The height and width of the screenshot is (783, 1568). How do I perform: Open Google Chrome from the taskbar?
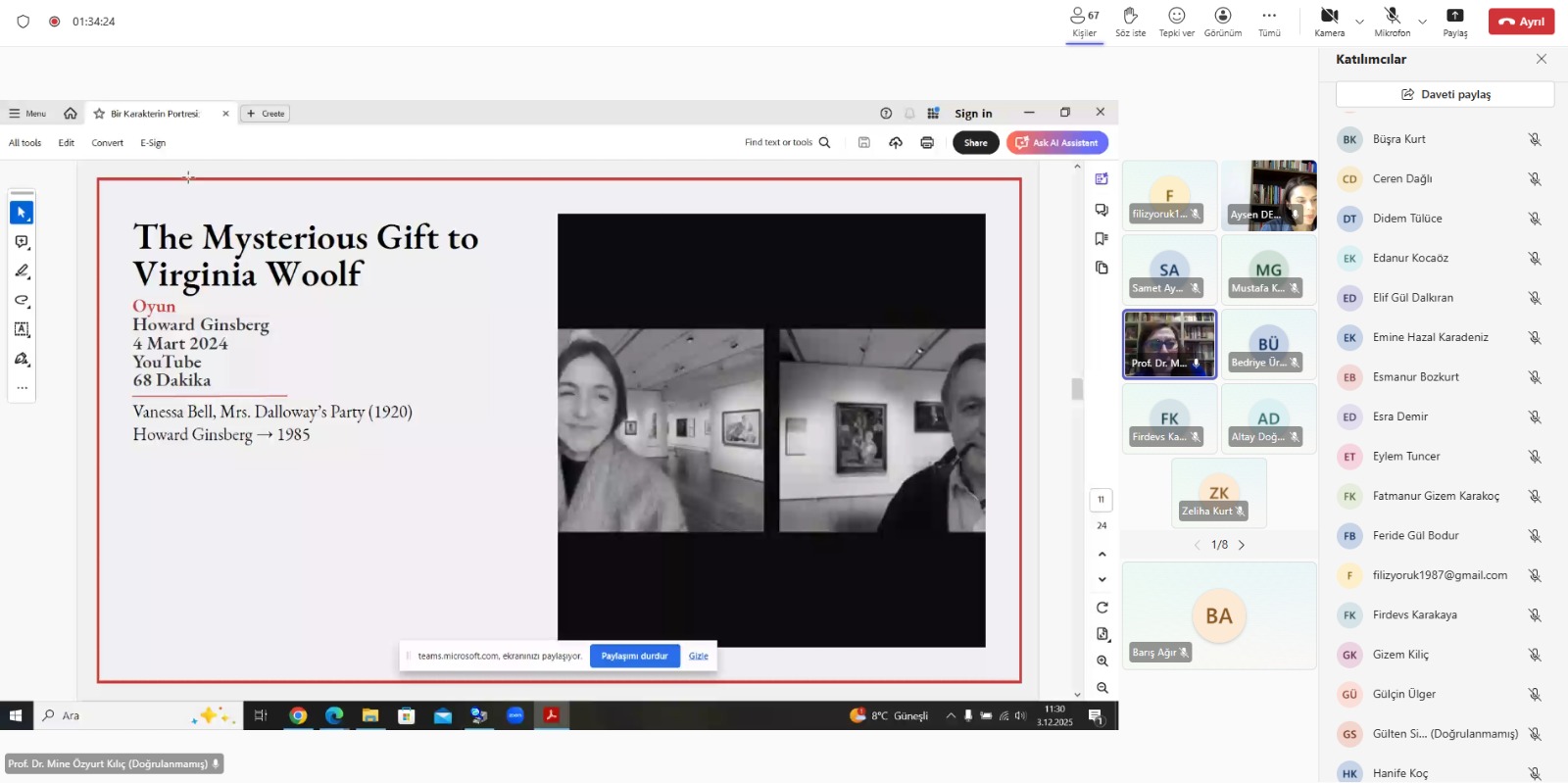point(298,716)
